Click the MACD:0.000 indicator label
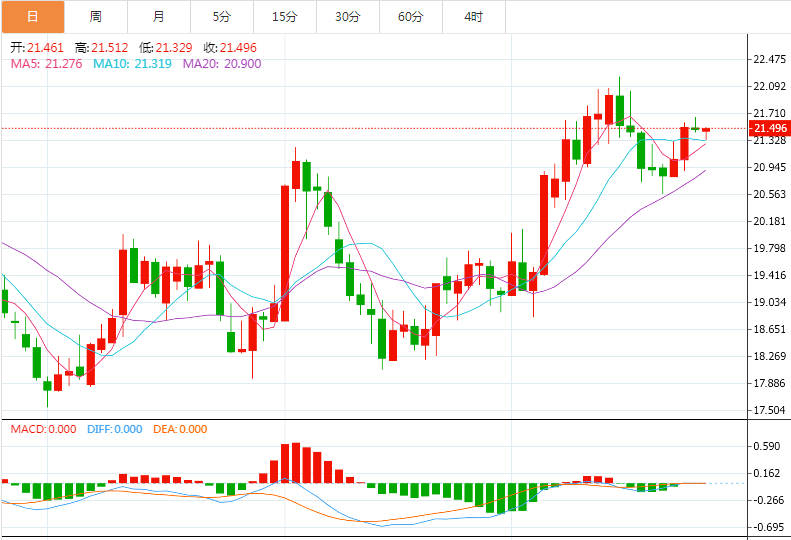The width and height of the screenshot is (791, 540). 44,429
